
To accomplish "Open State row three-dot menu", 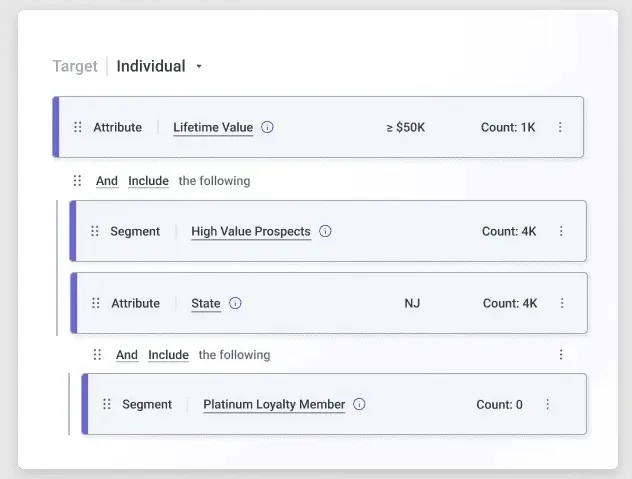I will click(x=561, y=303).
